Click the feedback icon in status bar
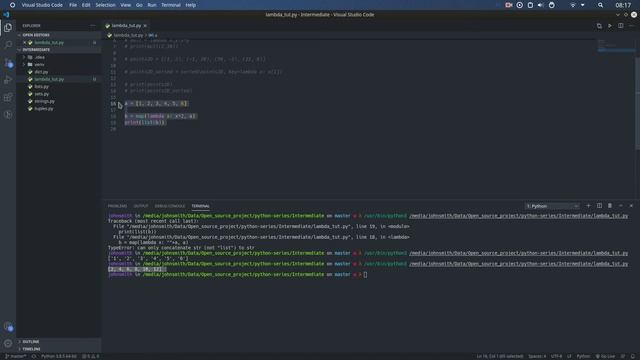 pyautogui.click(x=623, y=356)
